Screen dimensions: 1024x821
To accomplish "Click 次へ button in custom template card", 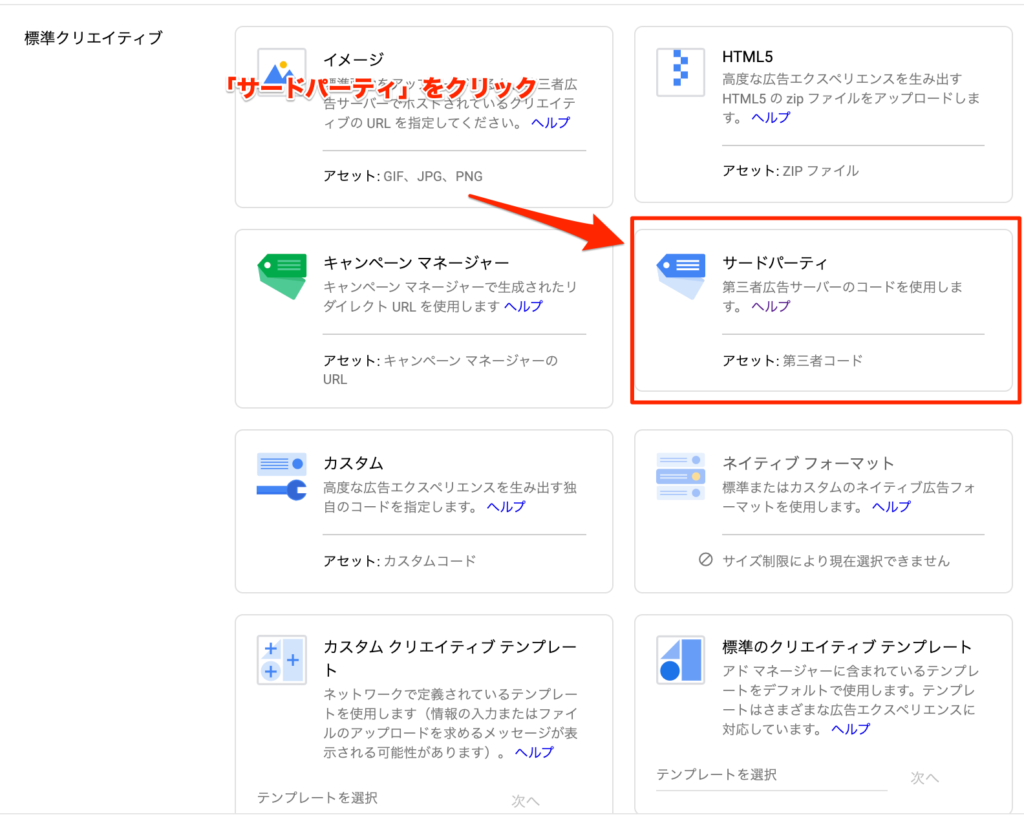I will [x=526, y=801].
